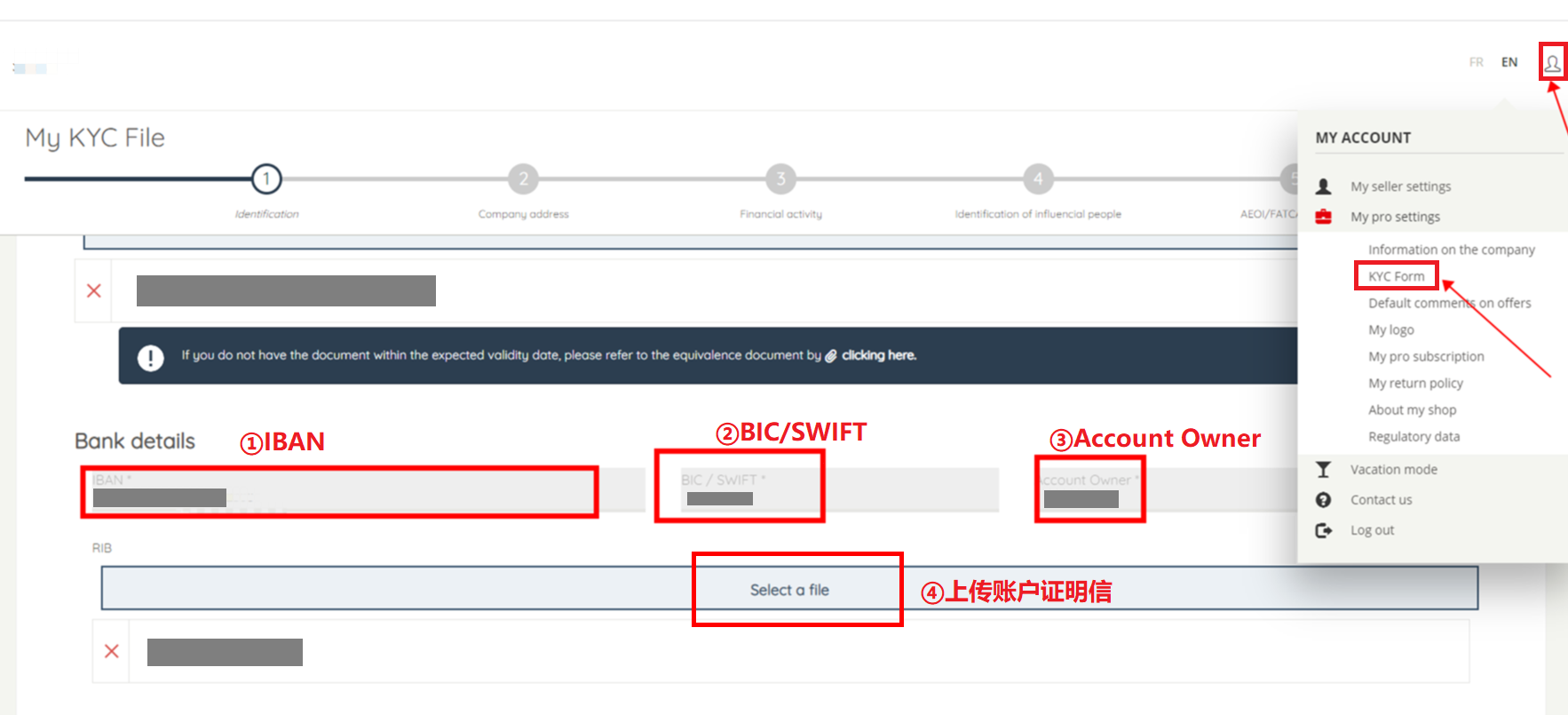Jump to step 3 Financial activity

coord(780,179)
